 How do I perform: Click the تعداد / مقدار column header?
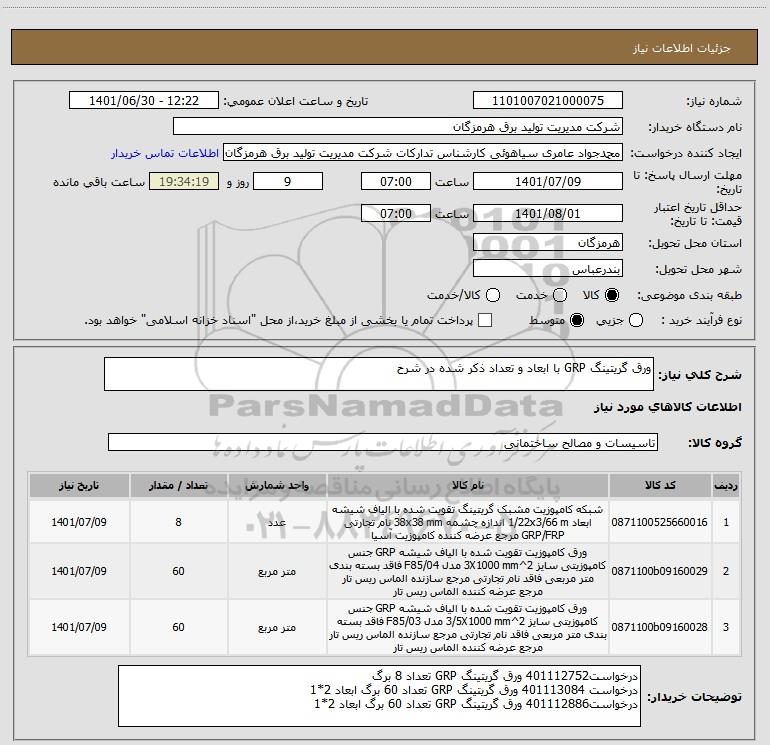click(178, 485)
